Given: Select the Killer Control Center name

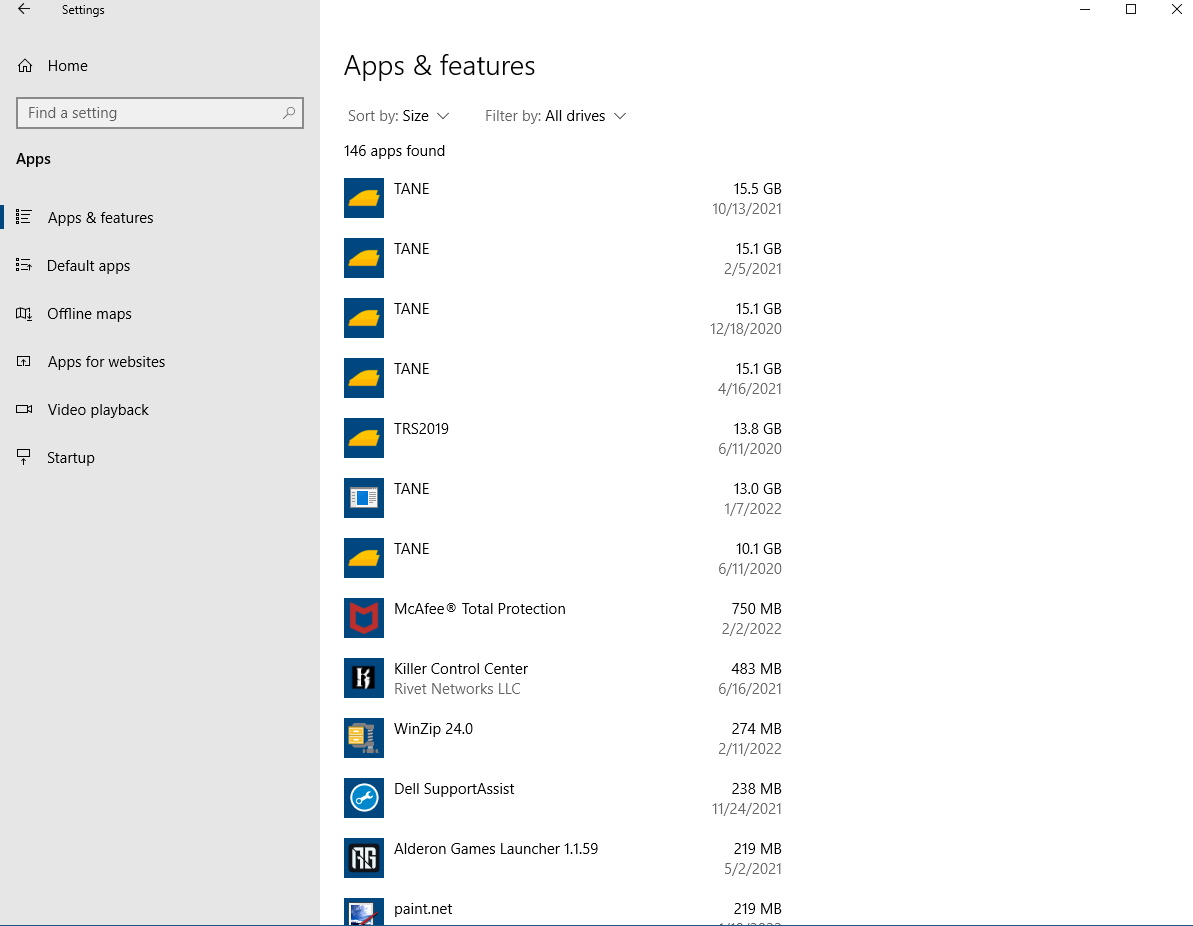Looking at the screenshot, I should click(x=461, y=669).
